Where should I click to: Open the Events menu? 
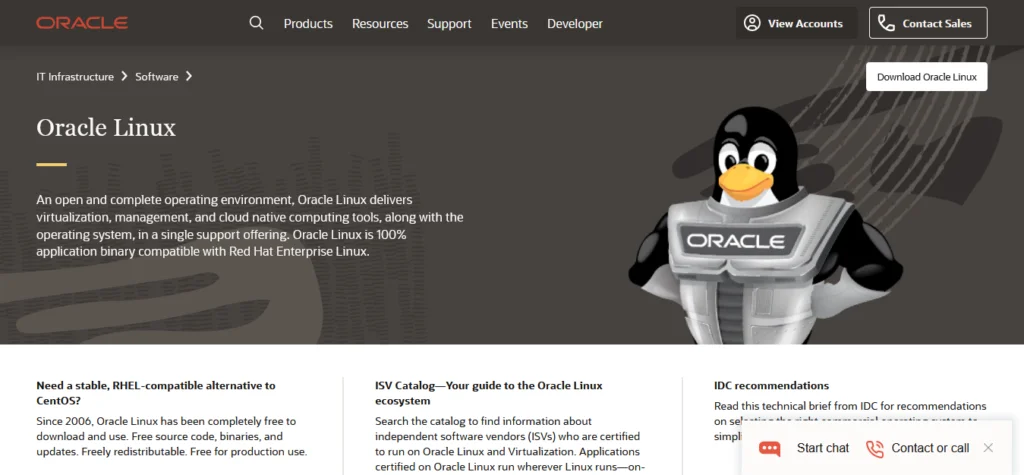(x=509, y=24)
